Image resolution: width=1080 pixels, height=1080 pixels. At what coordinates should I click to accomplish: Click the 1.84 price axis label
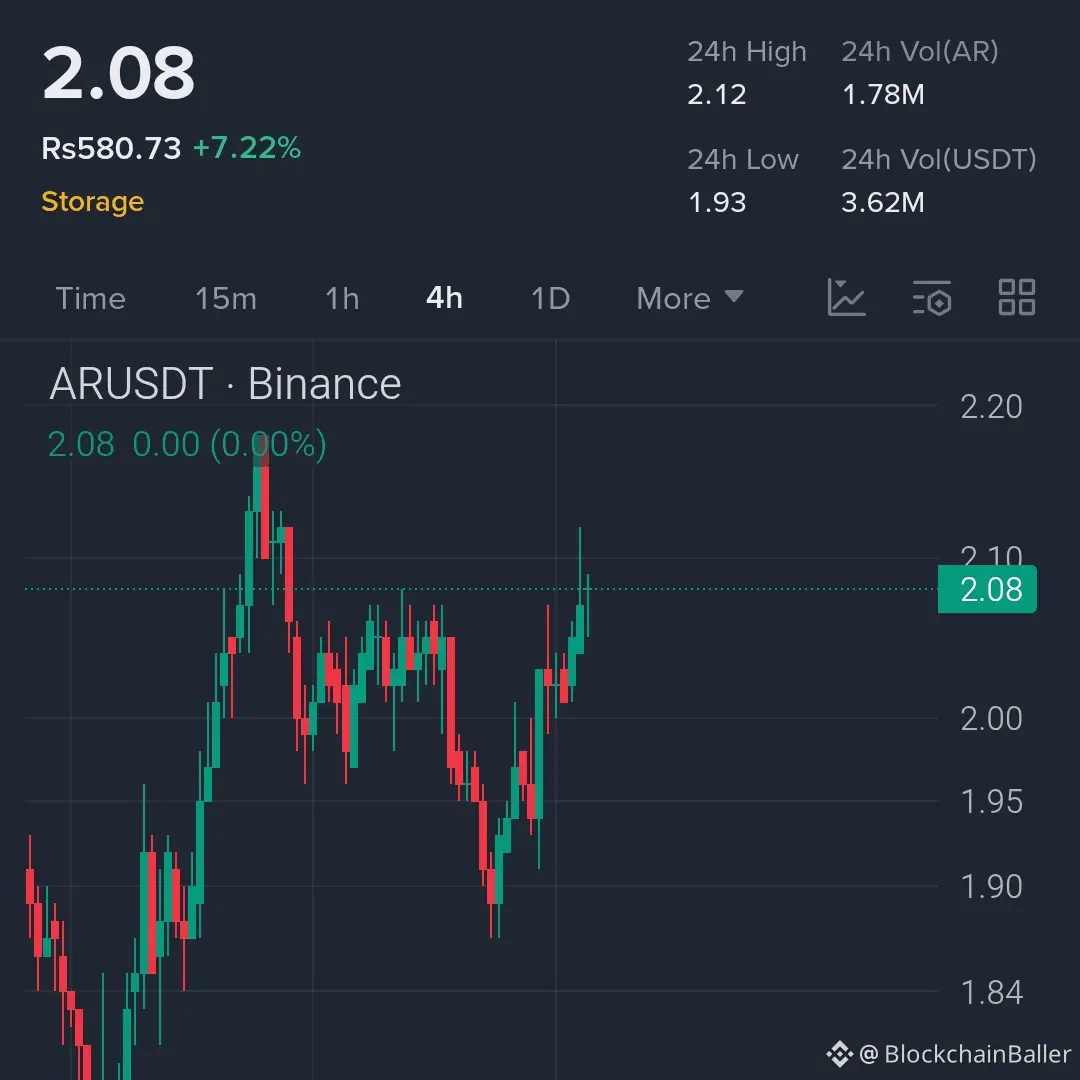click(991, 992)
